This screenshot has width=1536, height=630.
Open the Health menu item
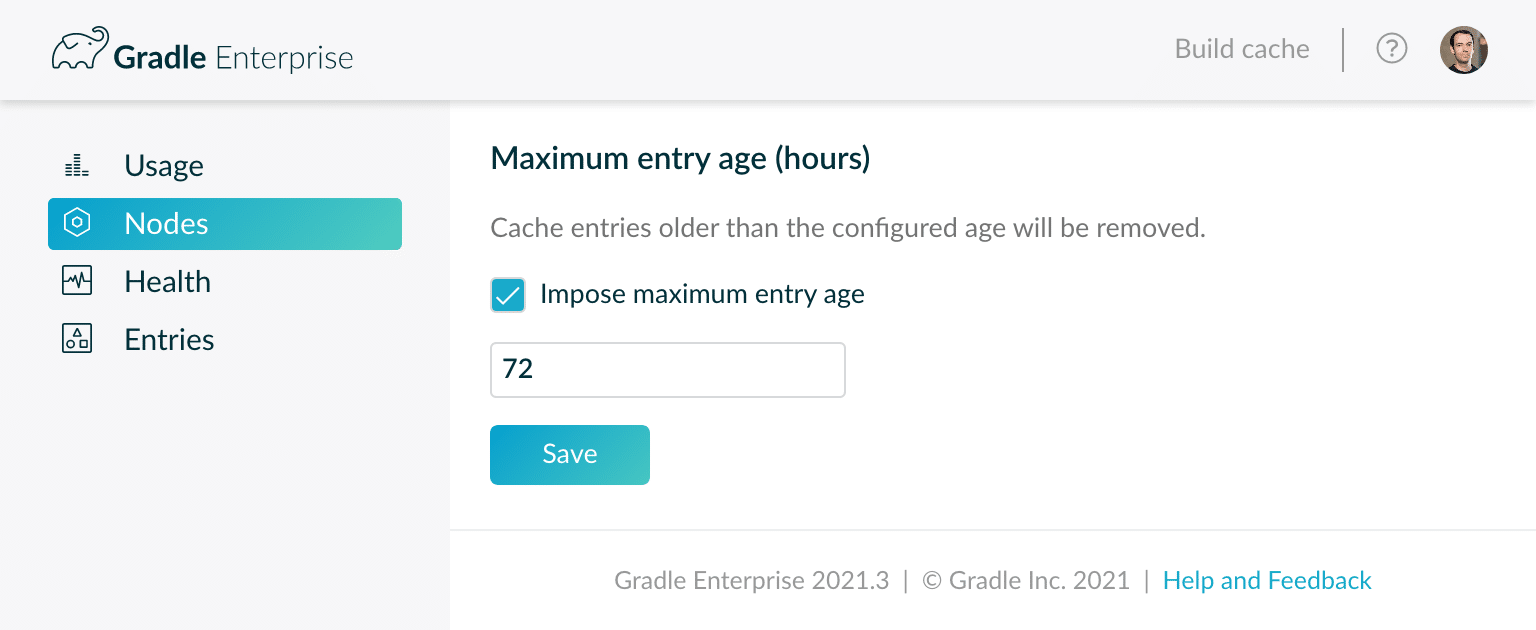225,282
